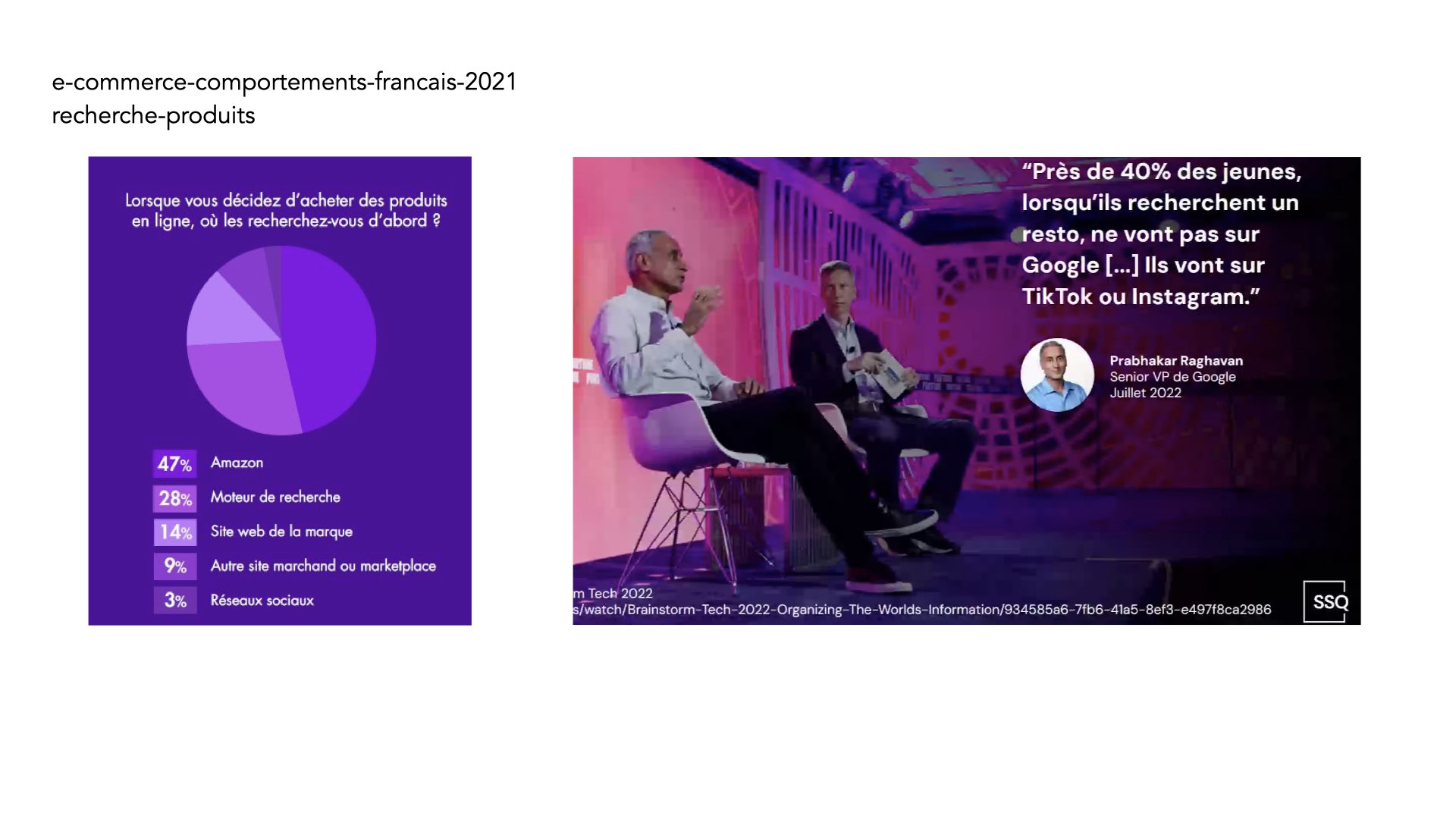1456x819 pixels.
Task: Select the 'Moteur de recherche' legend label
Action: (x=275, y=497)
